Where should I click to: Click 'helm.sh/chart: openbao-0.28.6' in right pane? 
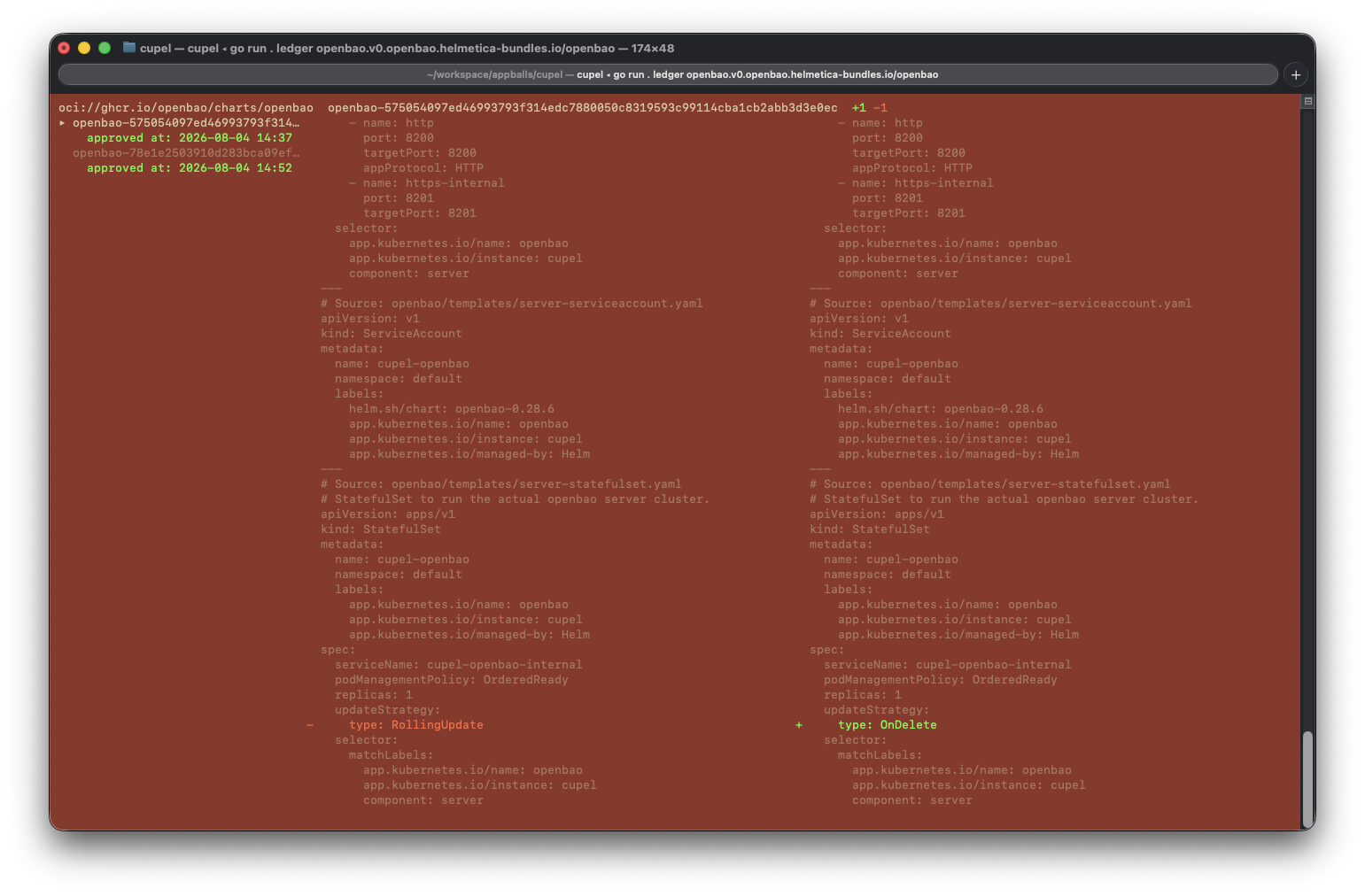point(941,409)
